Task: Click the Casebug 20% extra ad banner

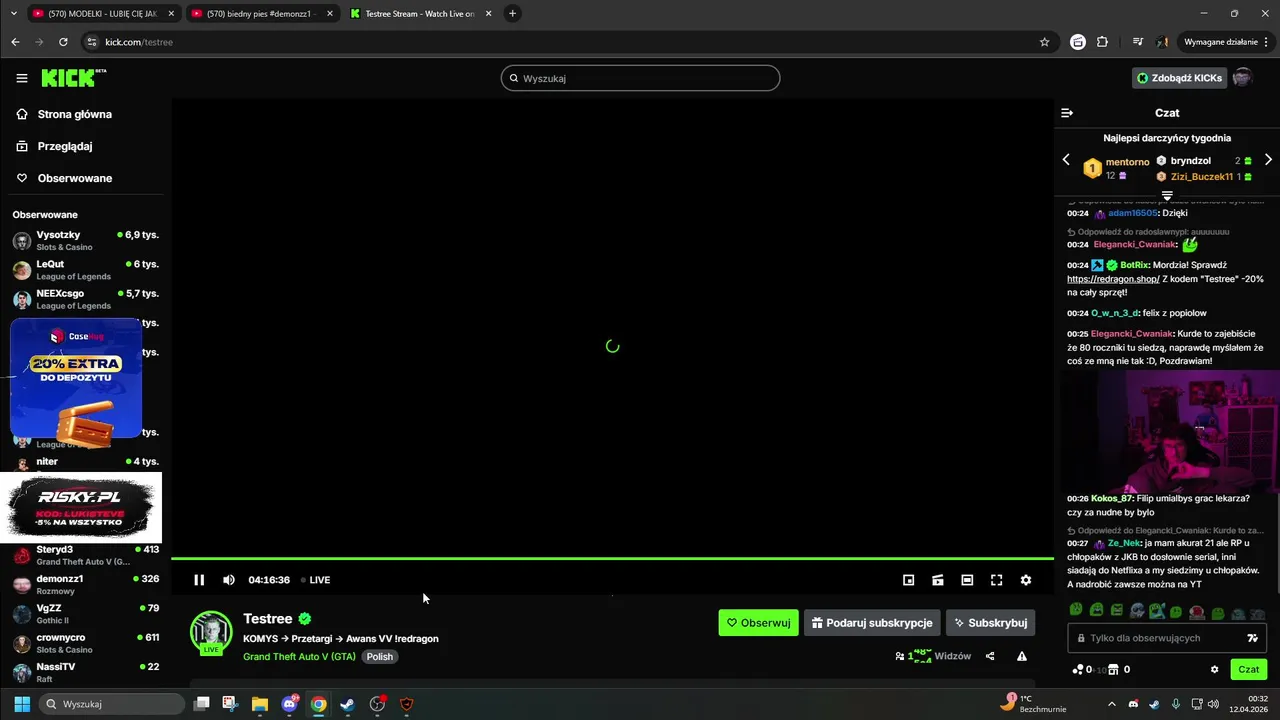Action: 76,379
